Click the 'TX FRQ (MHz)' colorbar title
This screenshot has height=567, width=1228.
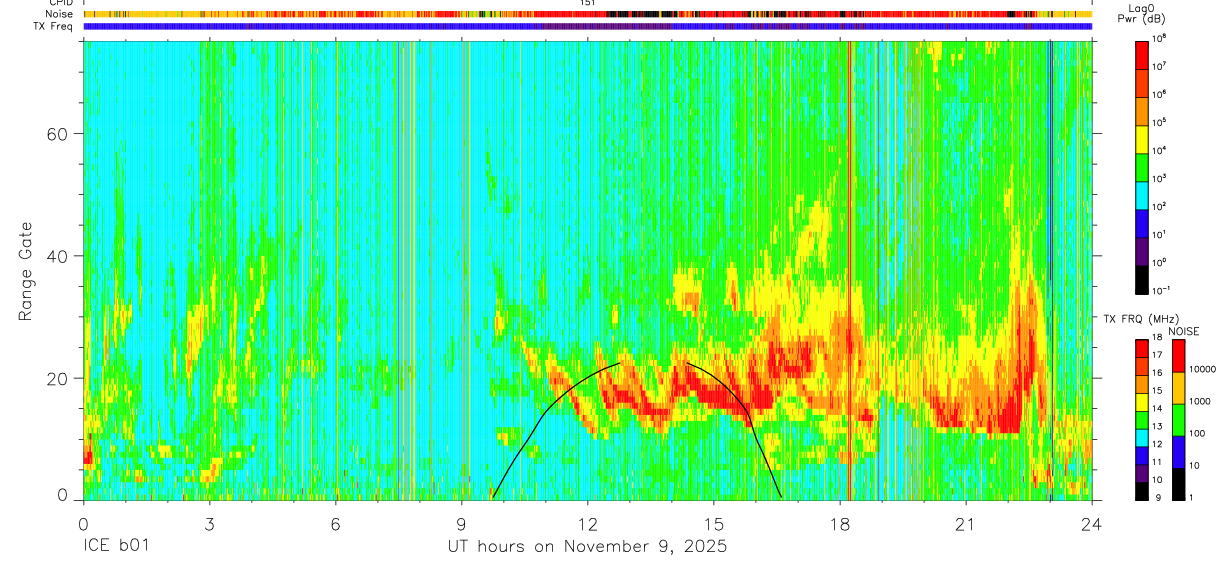click(x=1141, y=318)
